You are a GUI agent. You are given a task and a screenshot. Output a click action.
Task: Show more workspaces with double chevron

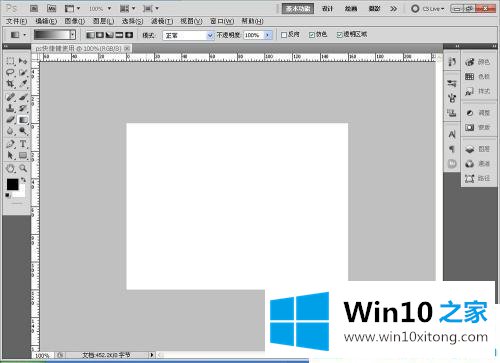click(394, 9)
